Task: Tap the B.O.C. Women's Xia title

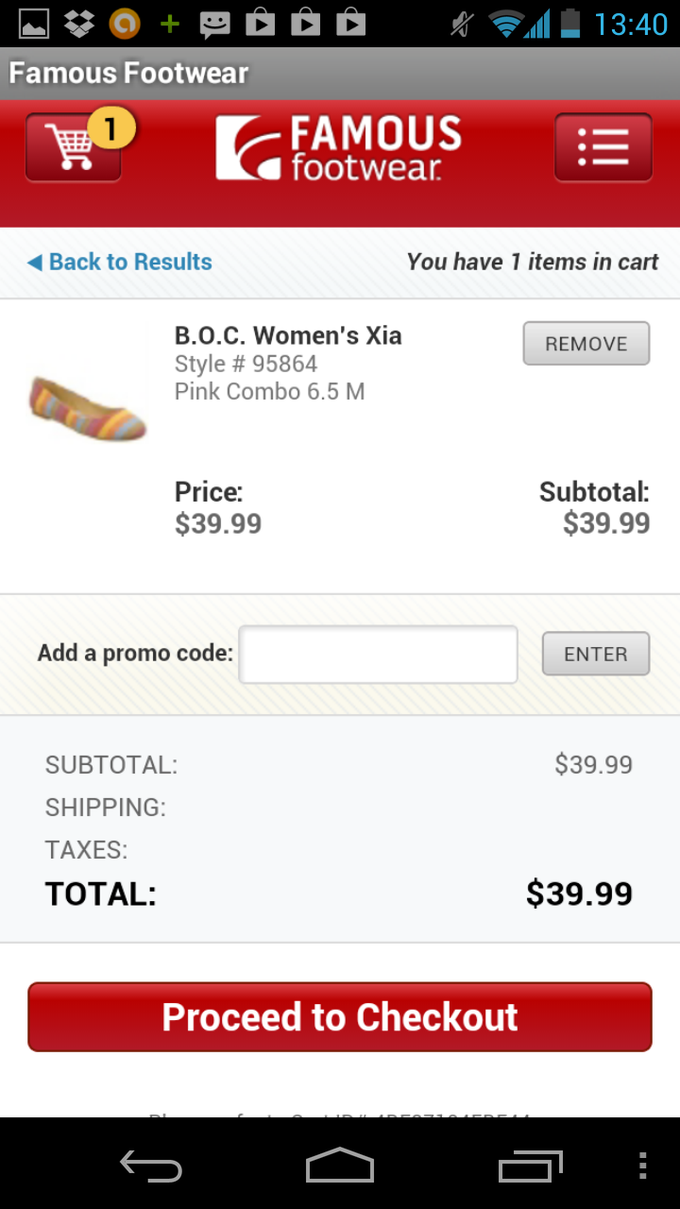Action: tap(288, 335)
